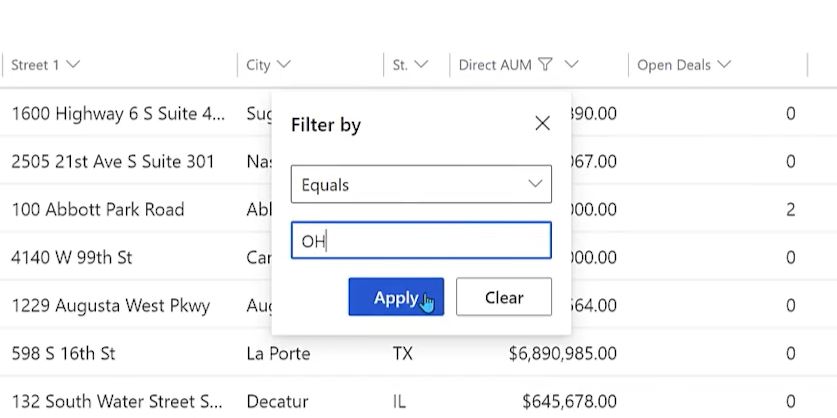The height and width of the screenshot is (418, 837).
Task: Click the $645,678.00 Direct AUM value
Action: pyautogui.click(x=569, y=402)
